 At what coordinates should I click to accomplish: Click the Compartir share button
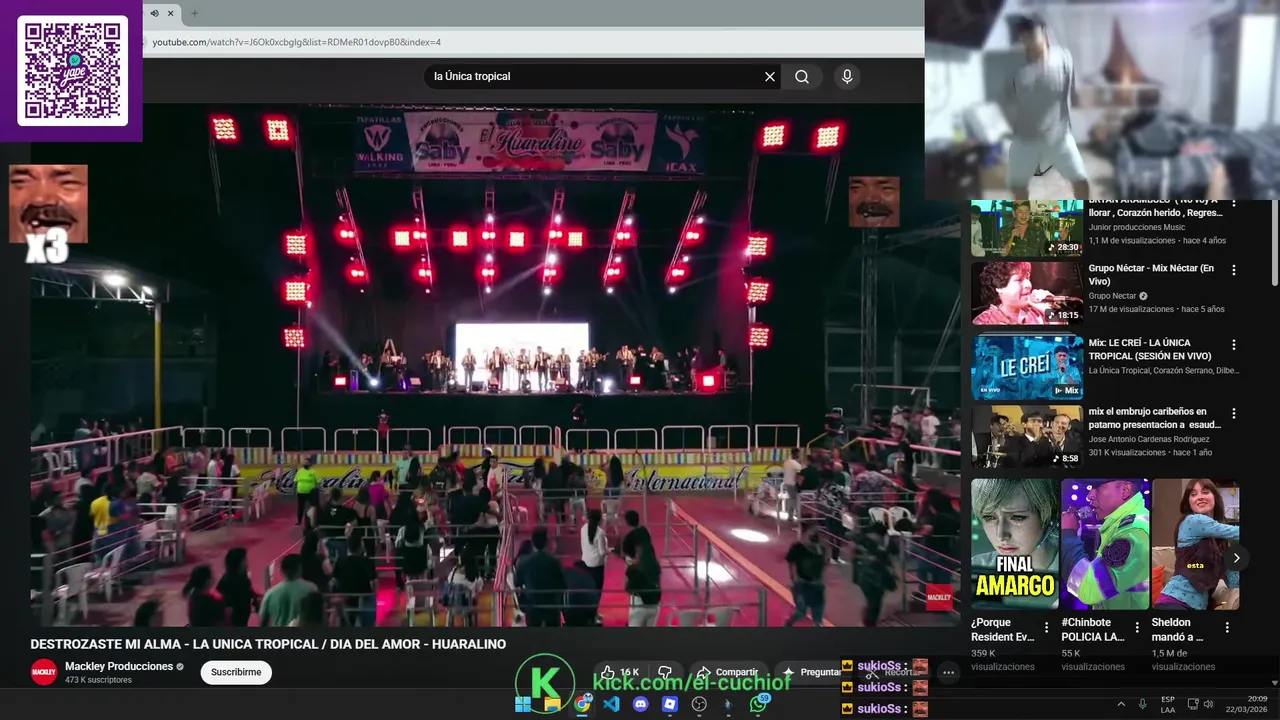coord(727,672)
